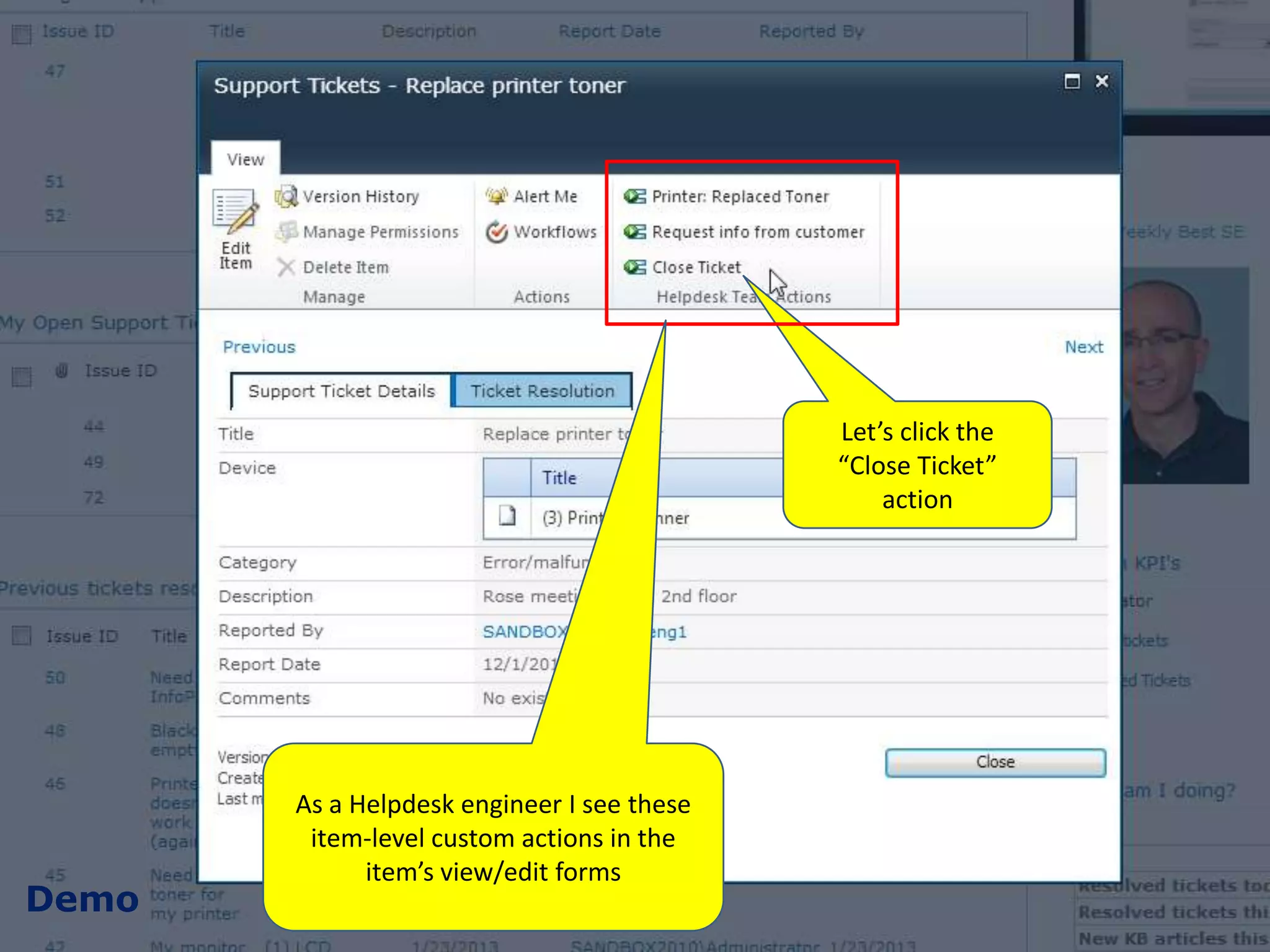The image size is (1270, 952).
Task: Click issue 52 in background list
Action: [x=55, y=216]
